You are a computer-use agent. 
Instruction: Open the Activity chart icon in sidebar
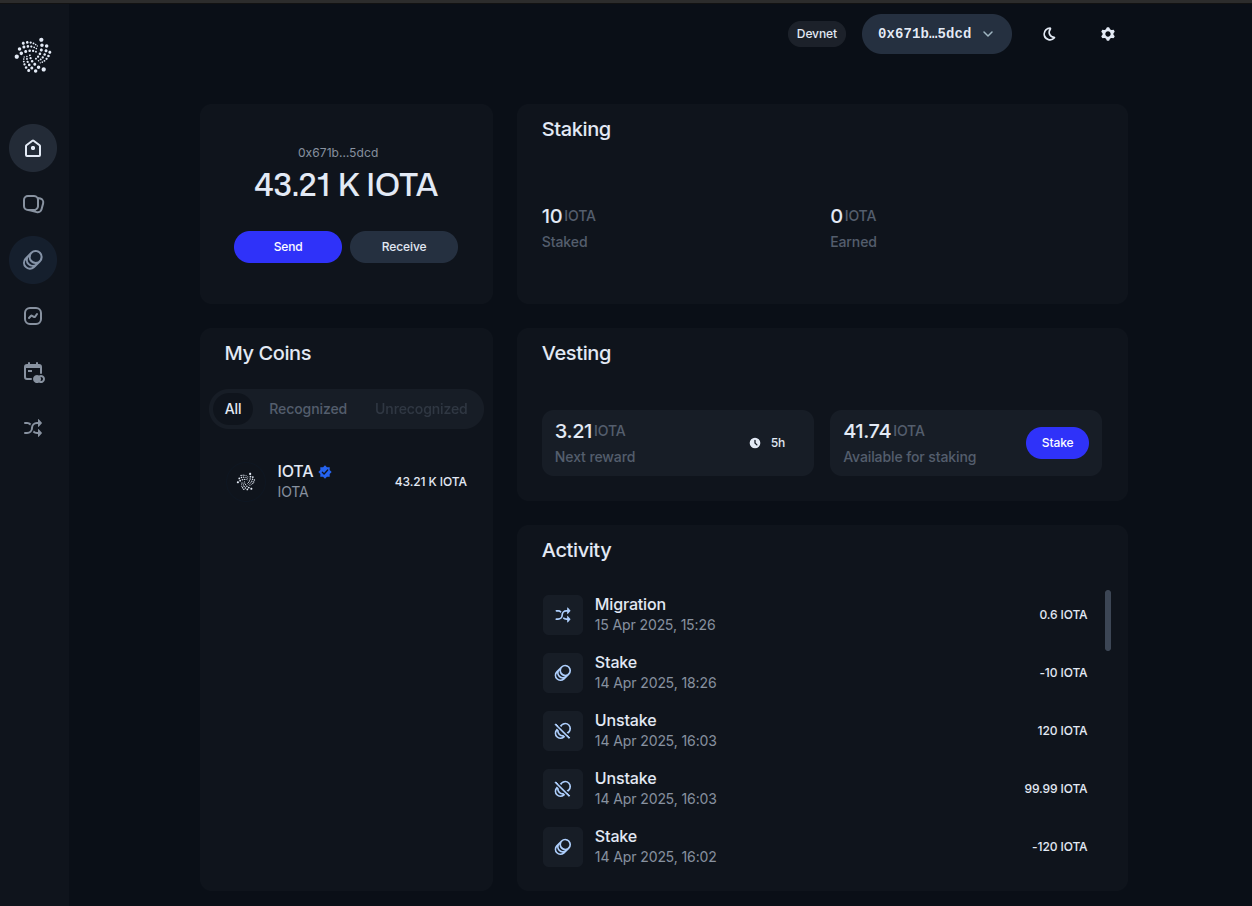point(33,315)
